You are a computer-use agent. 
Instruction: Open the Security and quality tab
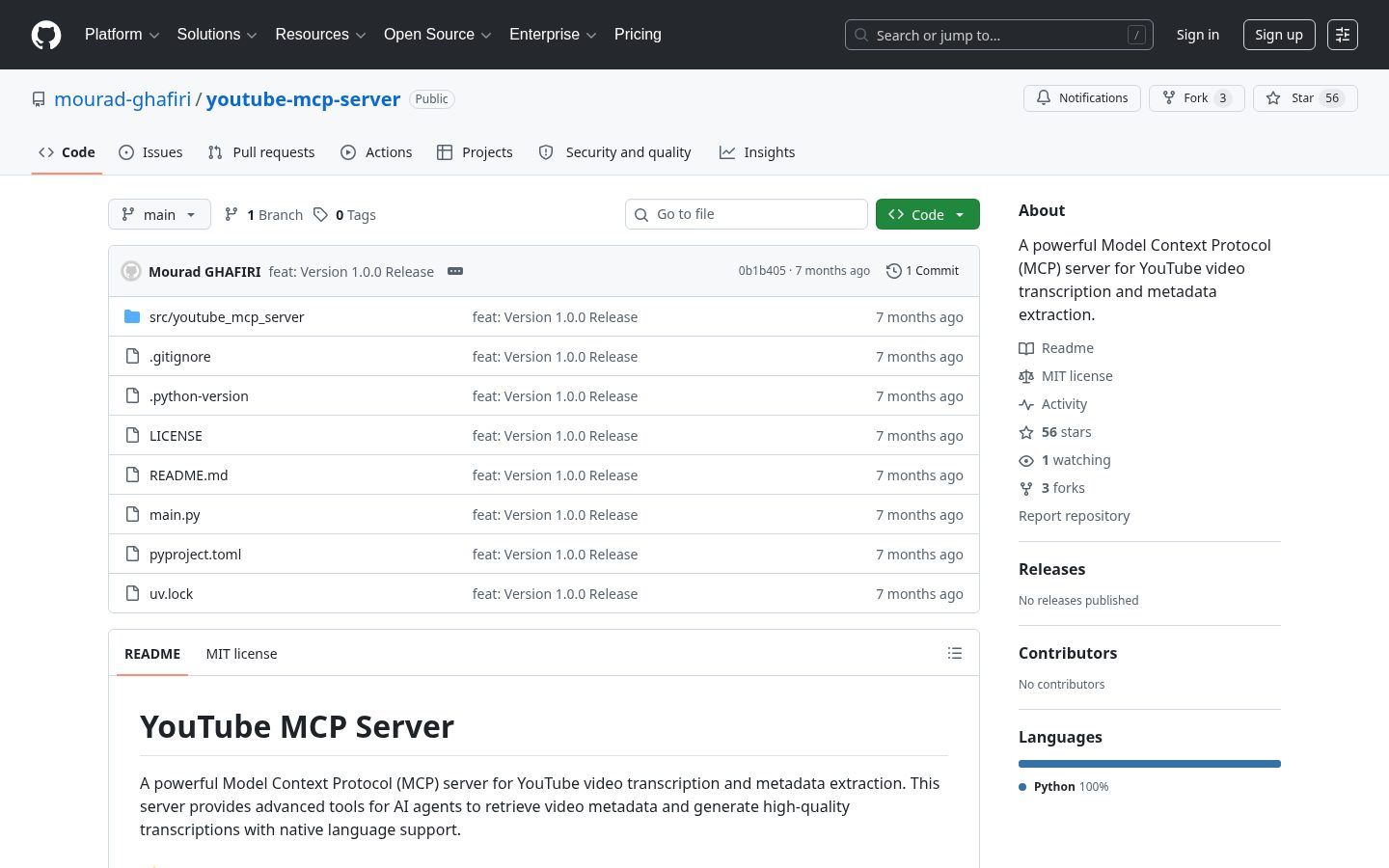[x=615, y=152]
